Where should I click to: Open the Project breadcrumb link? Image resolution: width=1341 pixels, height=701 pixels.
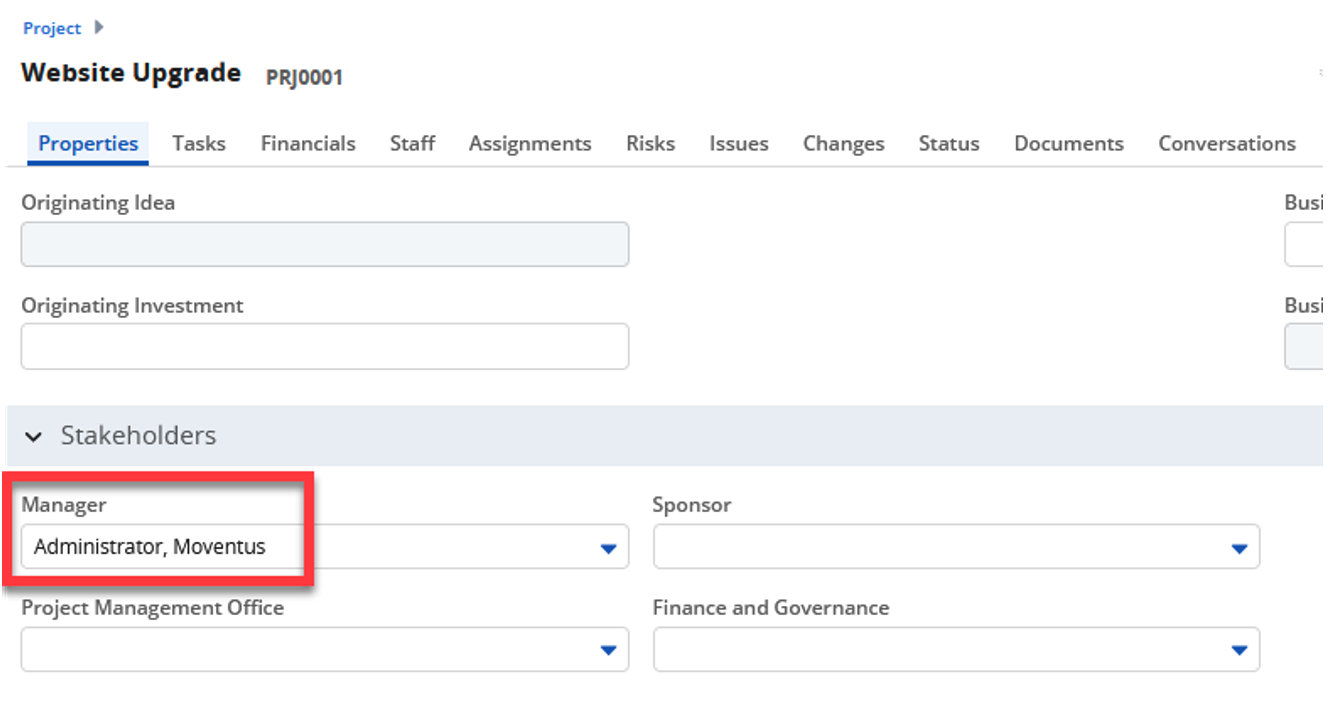pos(52,28)
